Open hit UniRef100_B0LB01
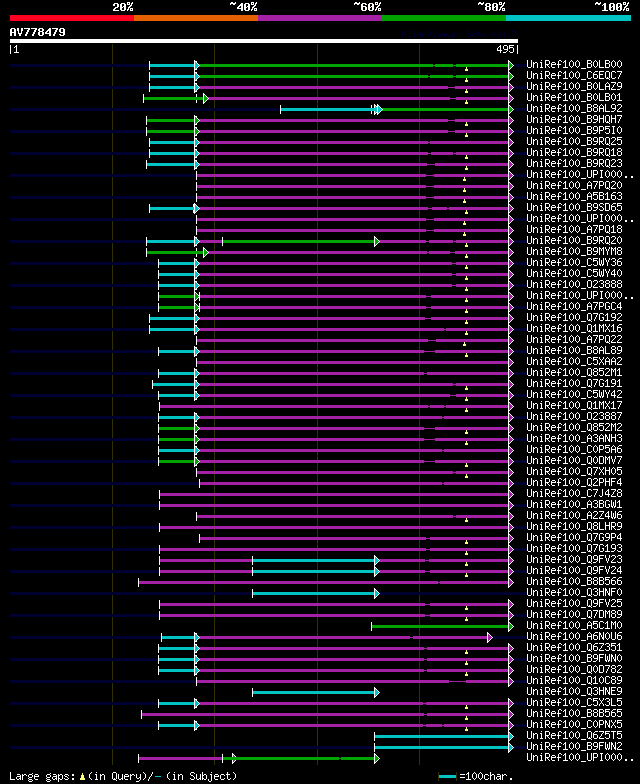This screenshot has width=640, height=784. [x=574, y=98]
